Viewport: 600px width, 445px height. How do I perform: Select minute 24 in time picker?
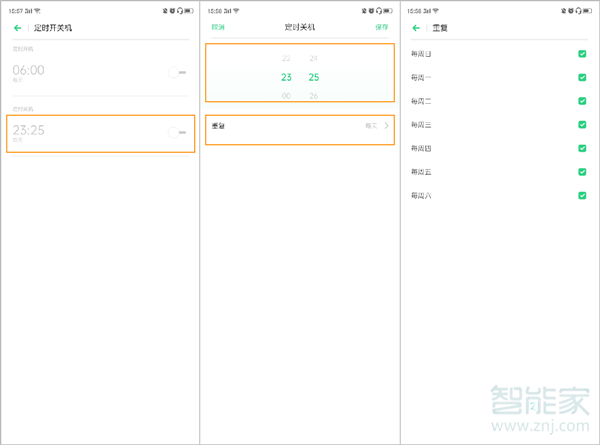click(x=314, y=59)
